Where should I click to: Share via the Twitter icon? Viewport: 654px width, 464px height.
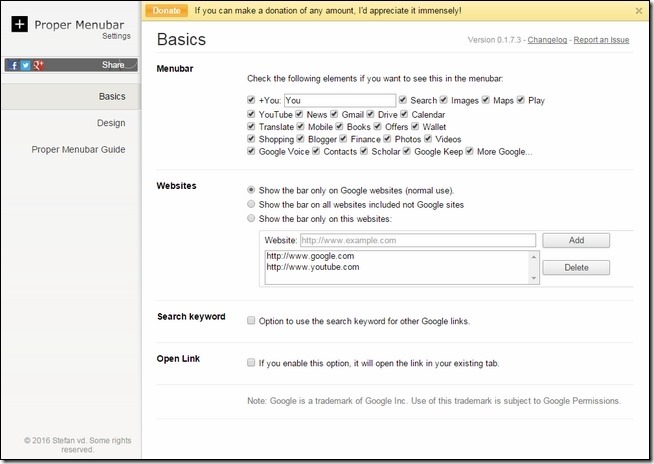click(25, 65)
